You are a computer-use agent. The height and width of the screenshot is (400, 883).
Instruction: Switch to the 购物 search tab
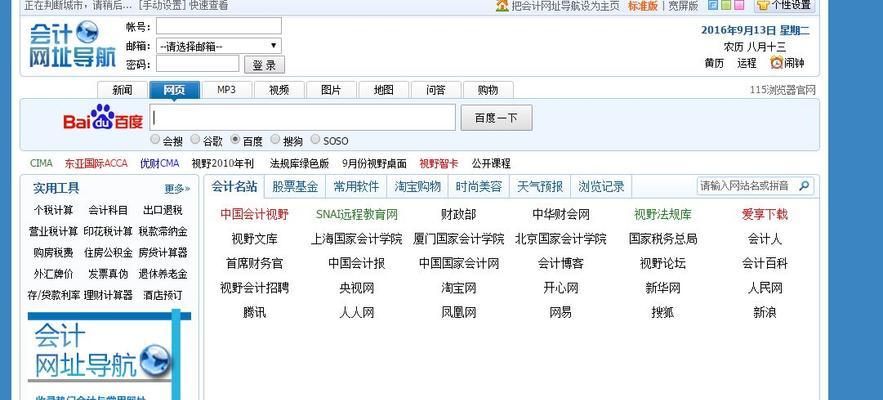pyautogui.click(x=488, y=90)
